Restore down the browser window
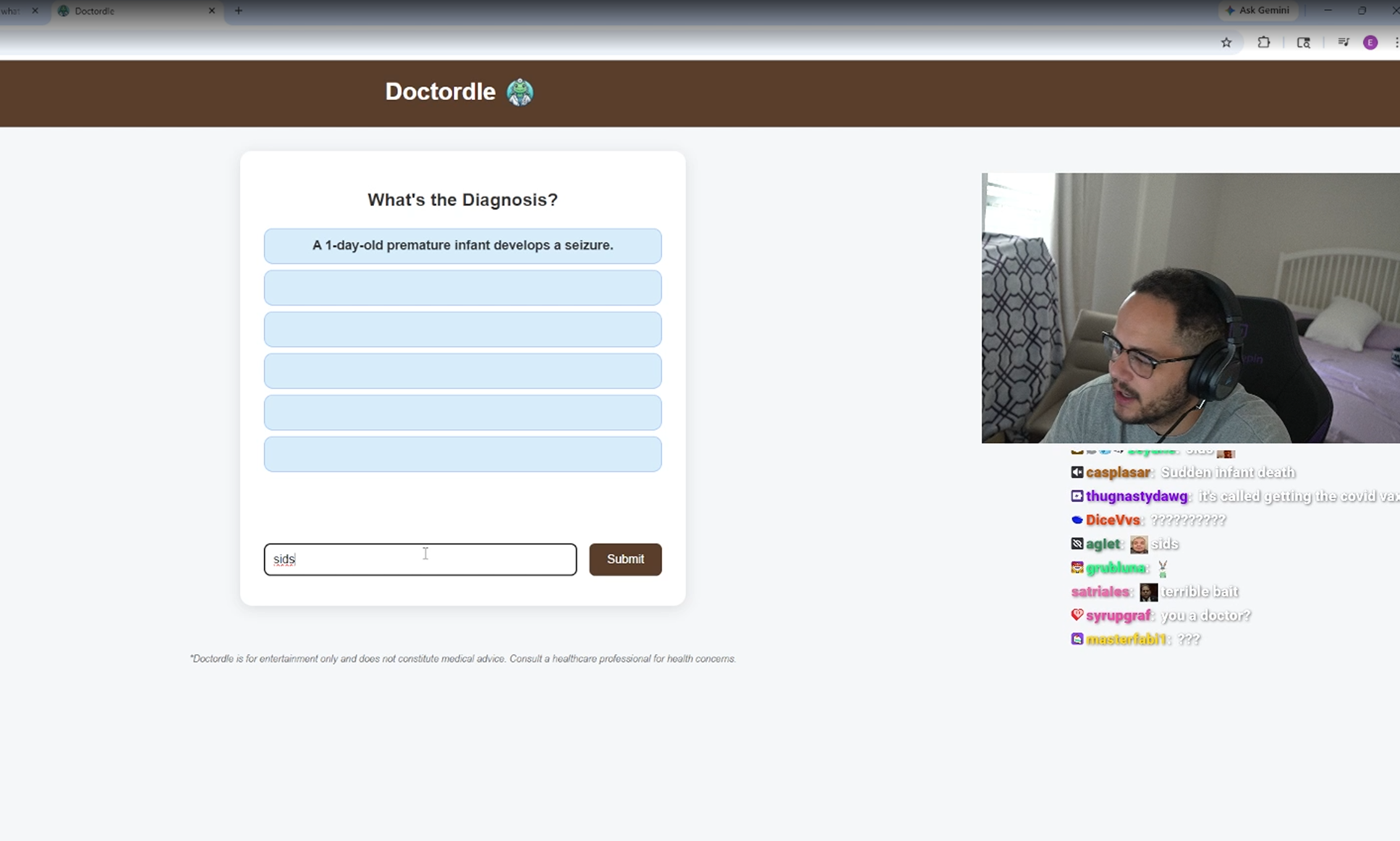Viewport: 1400px width, 841px height. pyautogui.click(x=1362, y=11)
